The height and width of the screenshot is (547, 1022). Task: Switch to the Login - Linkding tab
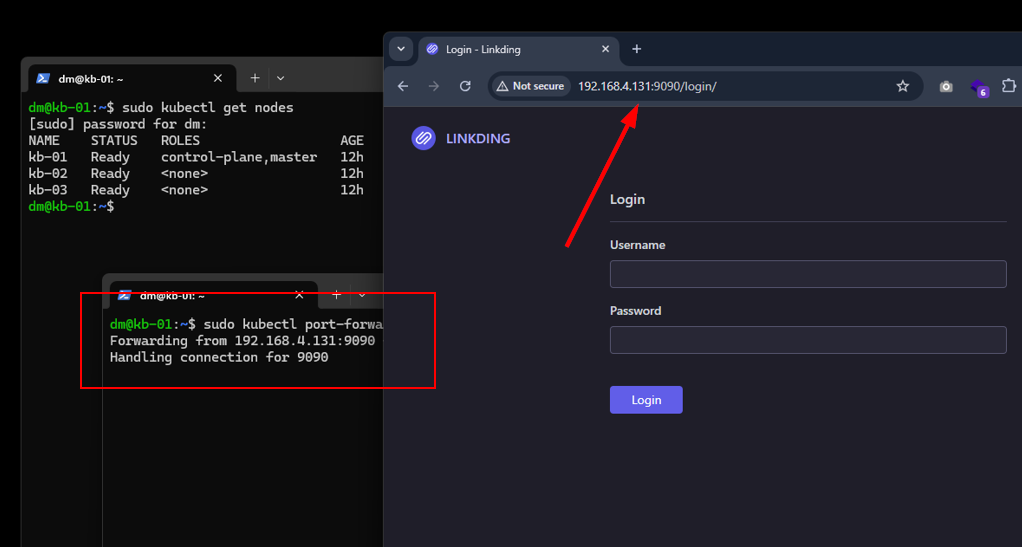pyautogui.click(x=510, y=49)
